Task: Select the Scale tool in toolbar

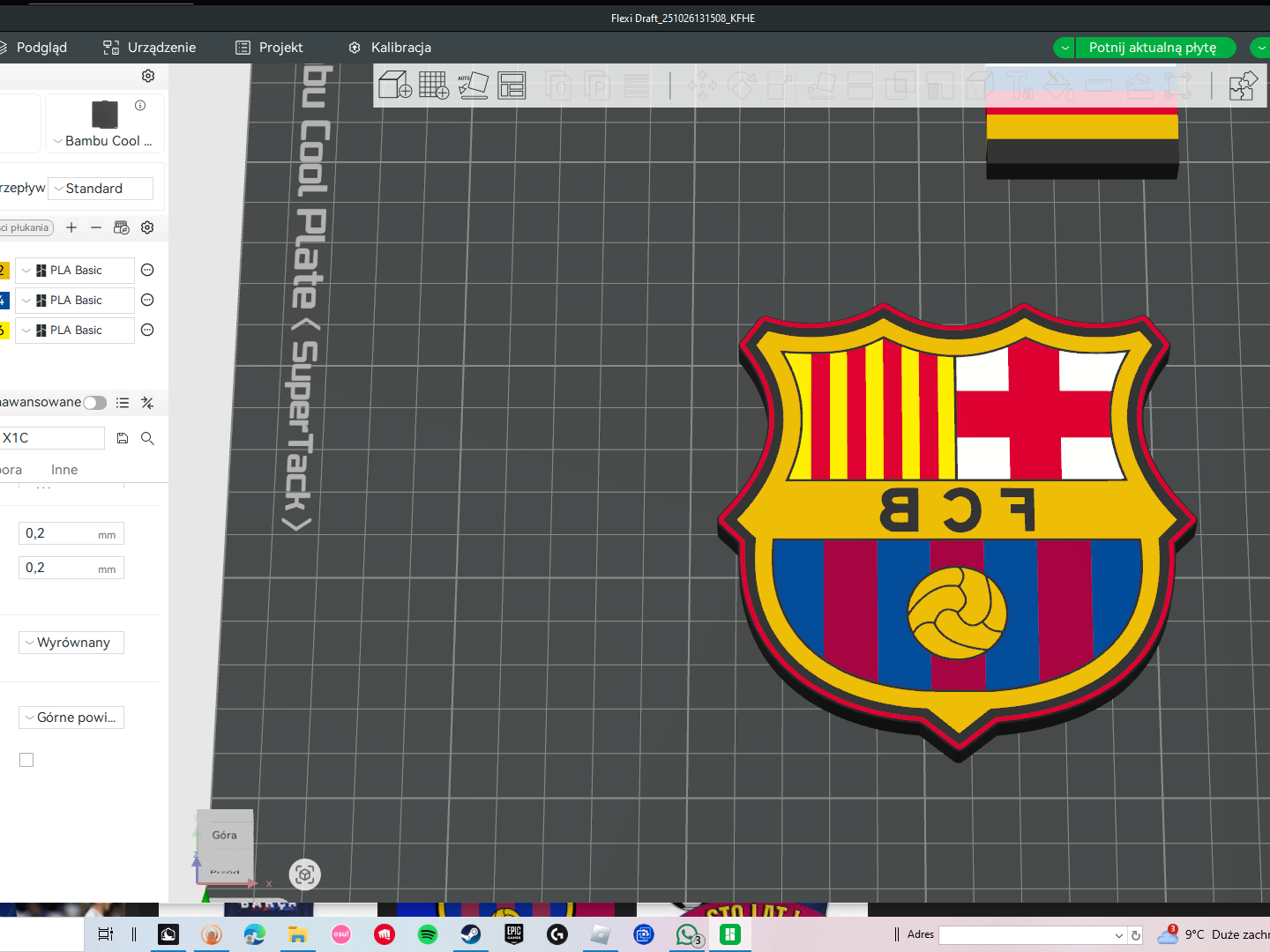Action: [781, 86]
